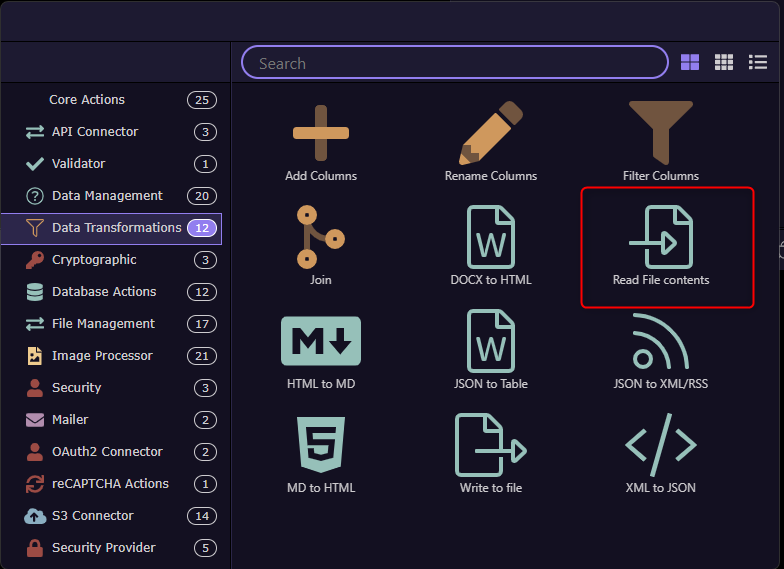Switch to small grid view
The image size is (784, 569).
(724, 63)
